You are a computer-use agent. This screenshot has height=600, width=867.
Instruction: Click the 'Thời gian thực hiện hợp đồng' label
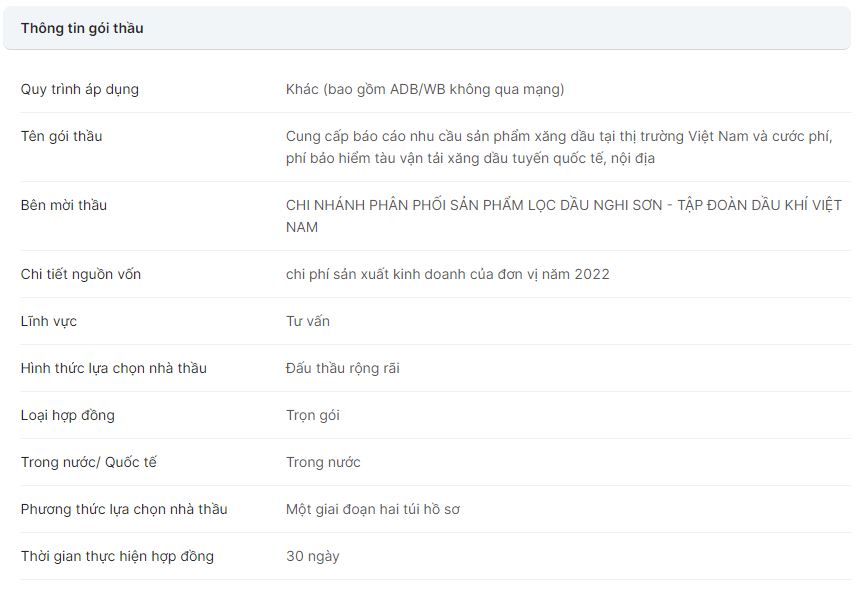coord(117,556)
